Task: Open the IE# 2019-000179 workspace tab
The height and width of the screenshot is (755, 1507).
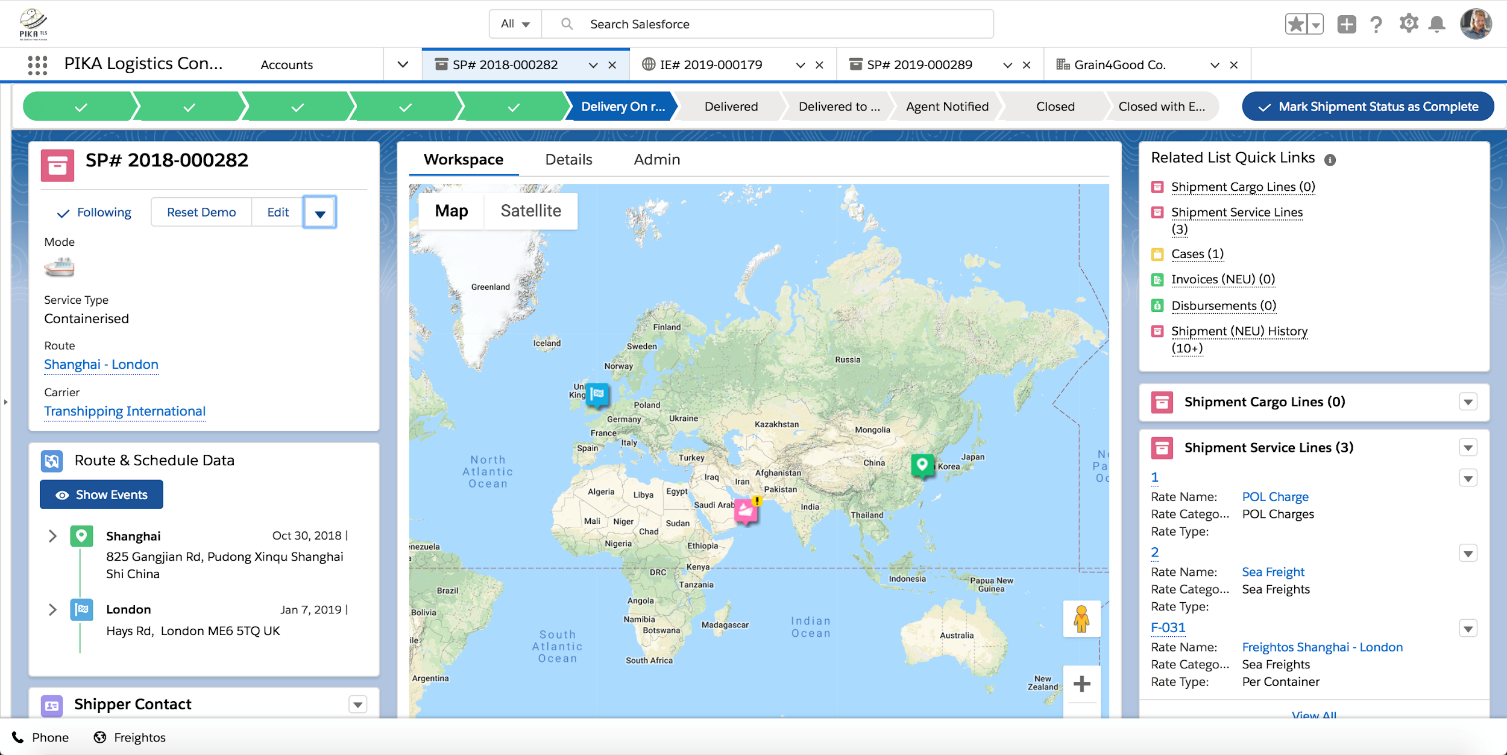Action: point(712,65)
